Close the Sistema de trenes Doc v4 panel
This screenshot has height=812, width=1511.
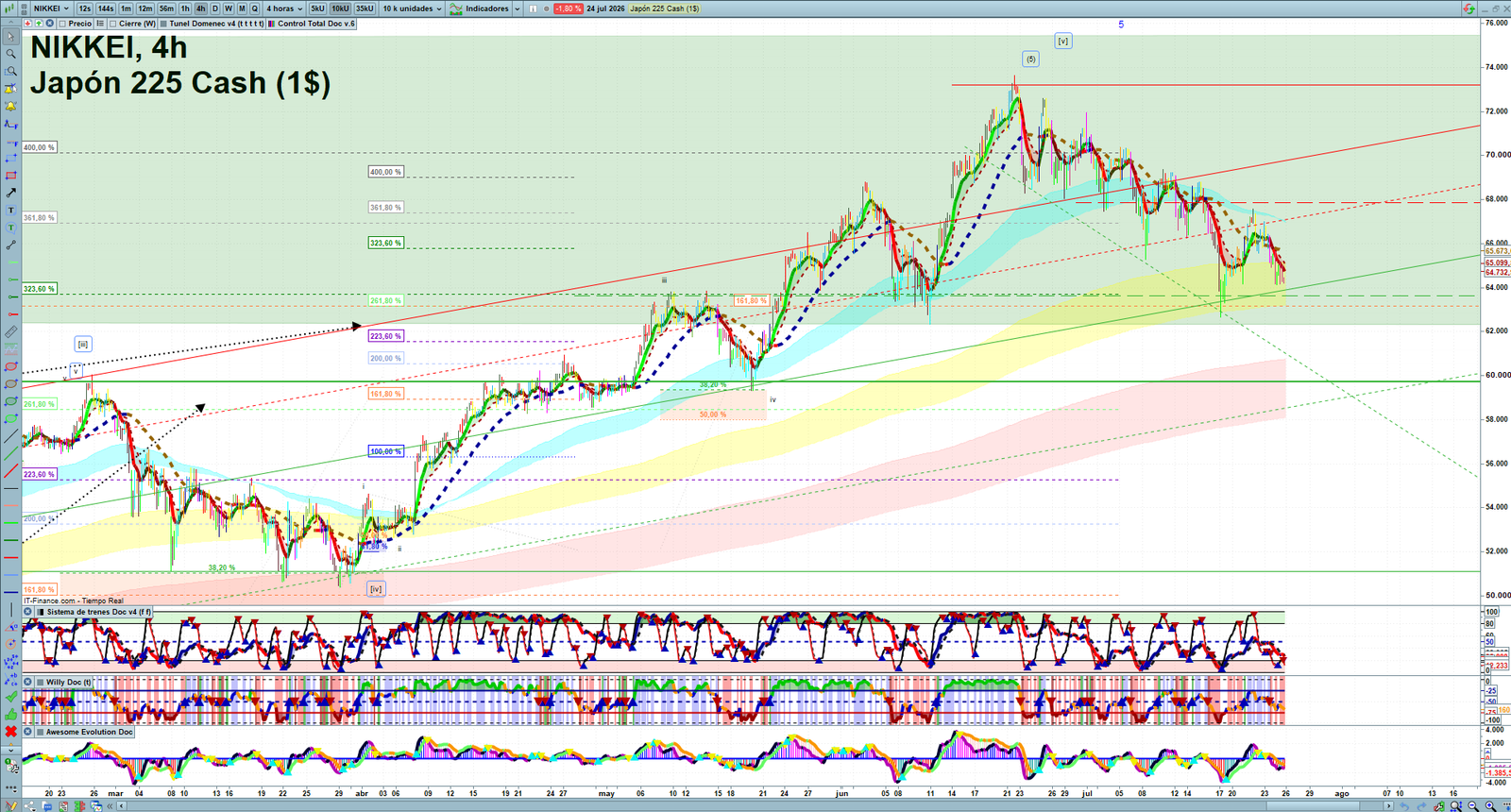27,611
